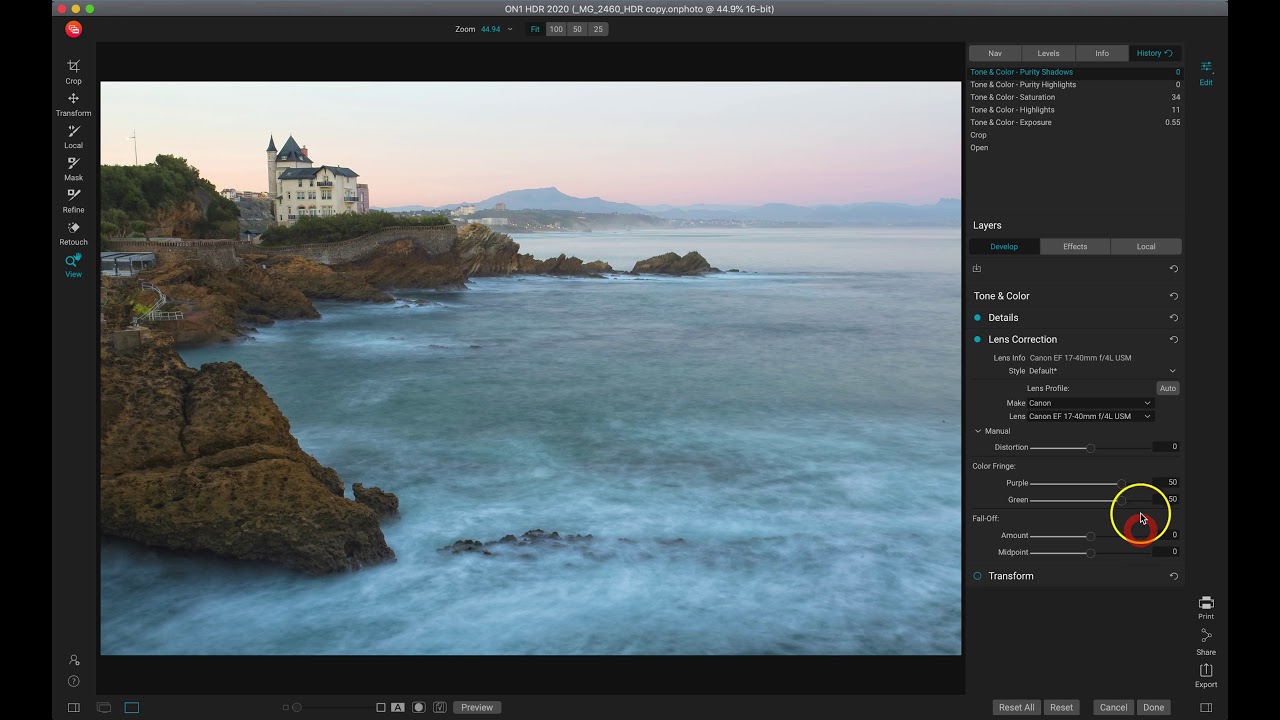Select single image view mode icon
1280x720 pixels.
(x=132, y=707)
